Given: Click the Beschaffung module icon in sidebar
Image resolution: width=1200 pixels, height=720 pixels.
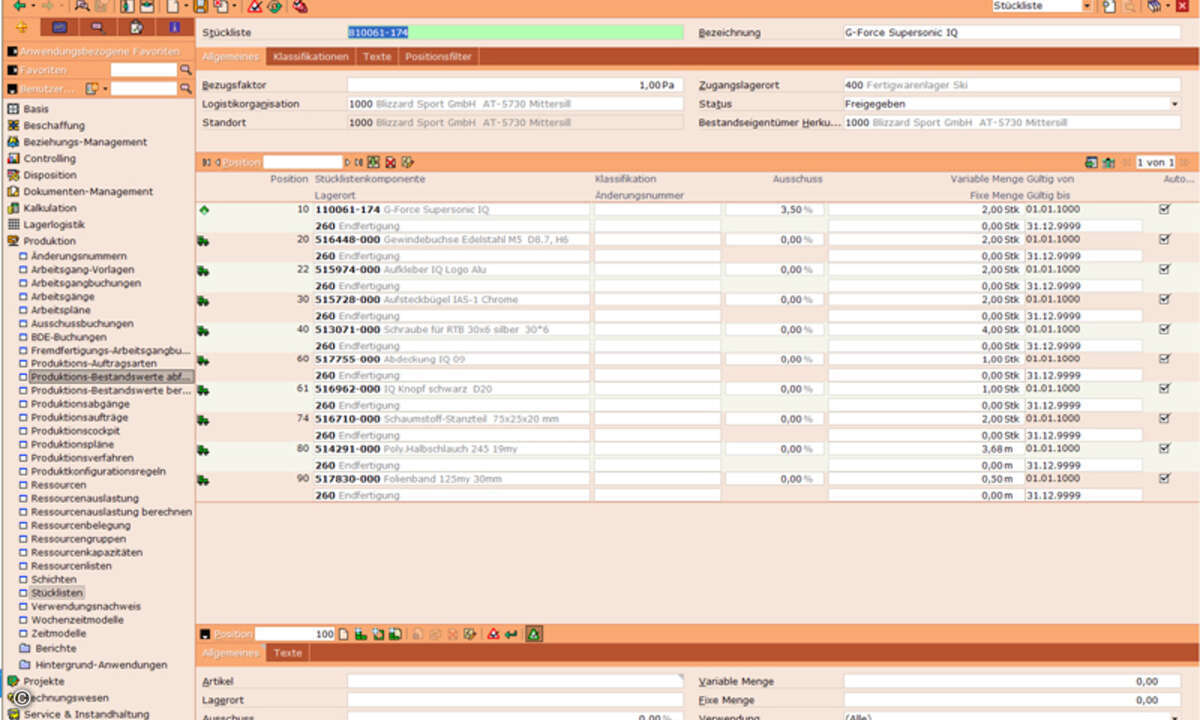Looking at the screenshot, I should coord(13,125).
